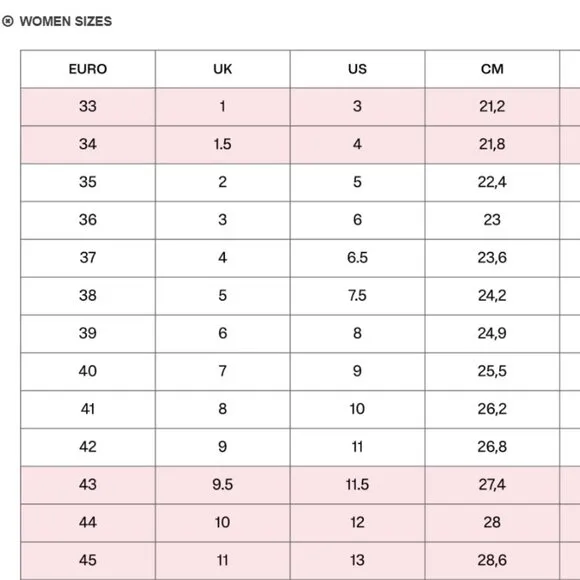This screenshot has width=580, height=580.
Task: Click the UK size 1.5 cell
Action: [x=223, y=145]
